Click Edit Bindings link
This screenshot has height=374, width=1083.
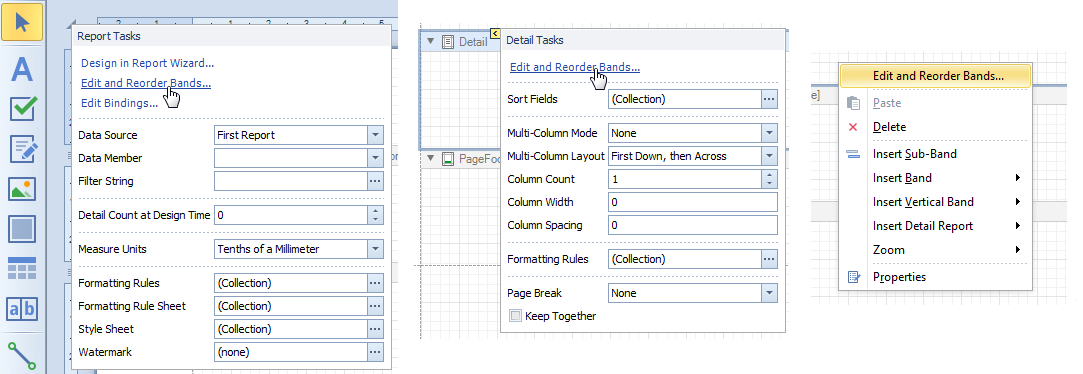click(119, 103)
